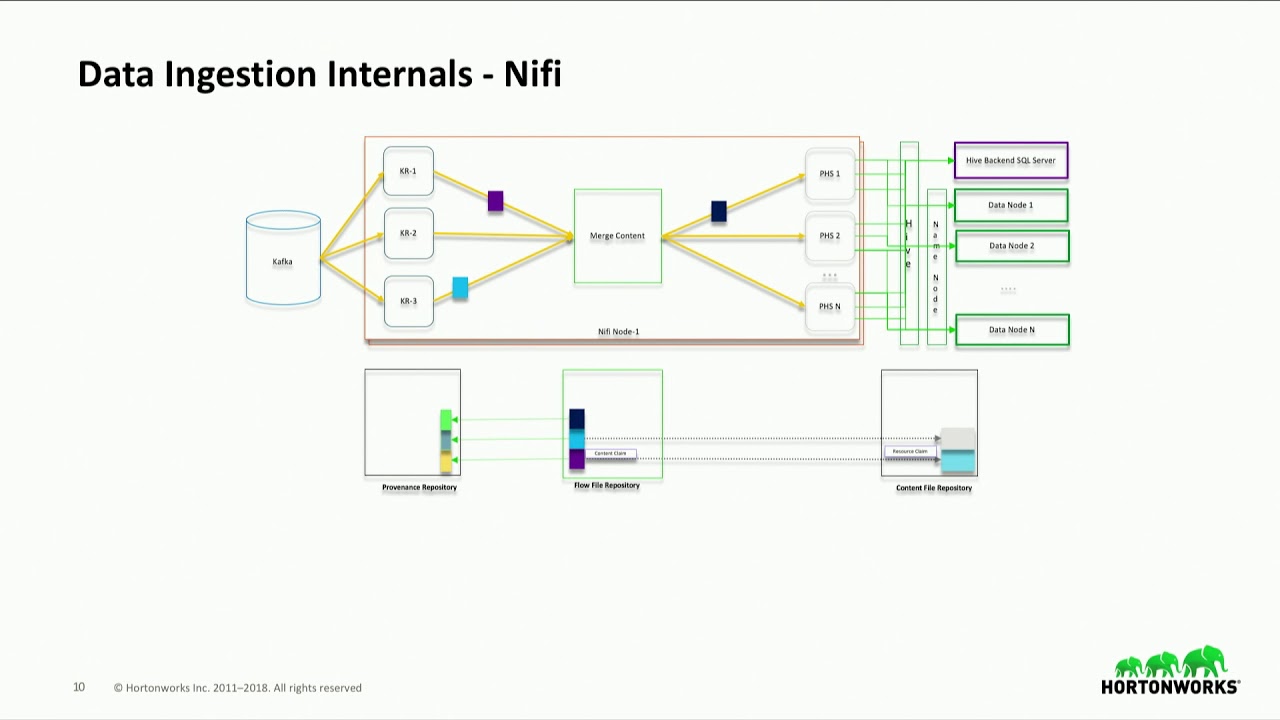Click the 'Content File Repository' caption

pyautogui.click(x=934, y=488)
